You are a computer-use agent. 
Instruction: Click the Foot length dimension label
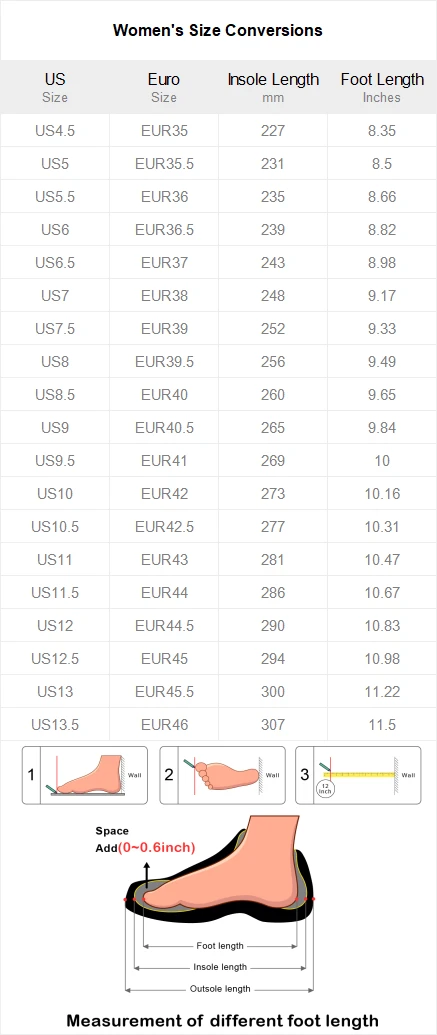[x=220, y=946]
